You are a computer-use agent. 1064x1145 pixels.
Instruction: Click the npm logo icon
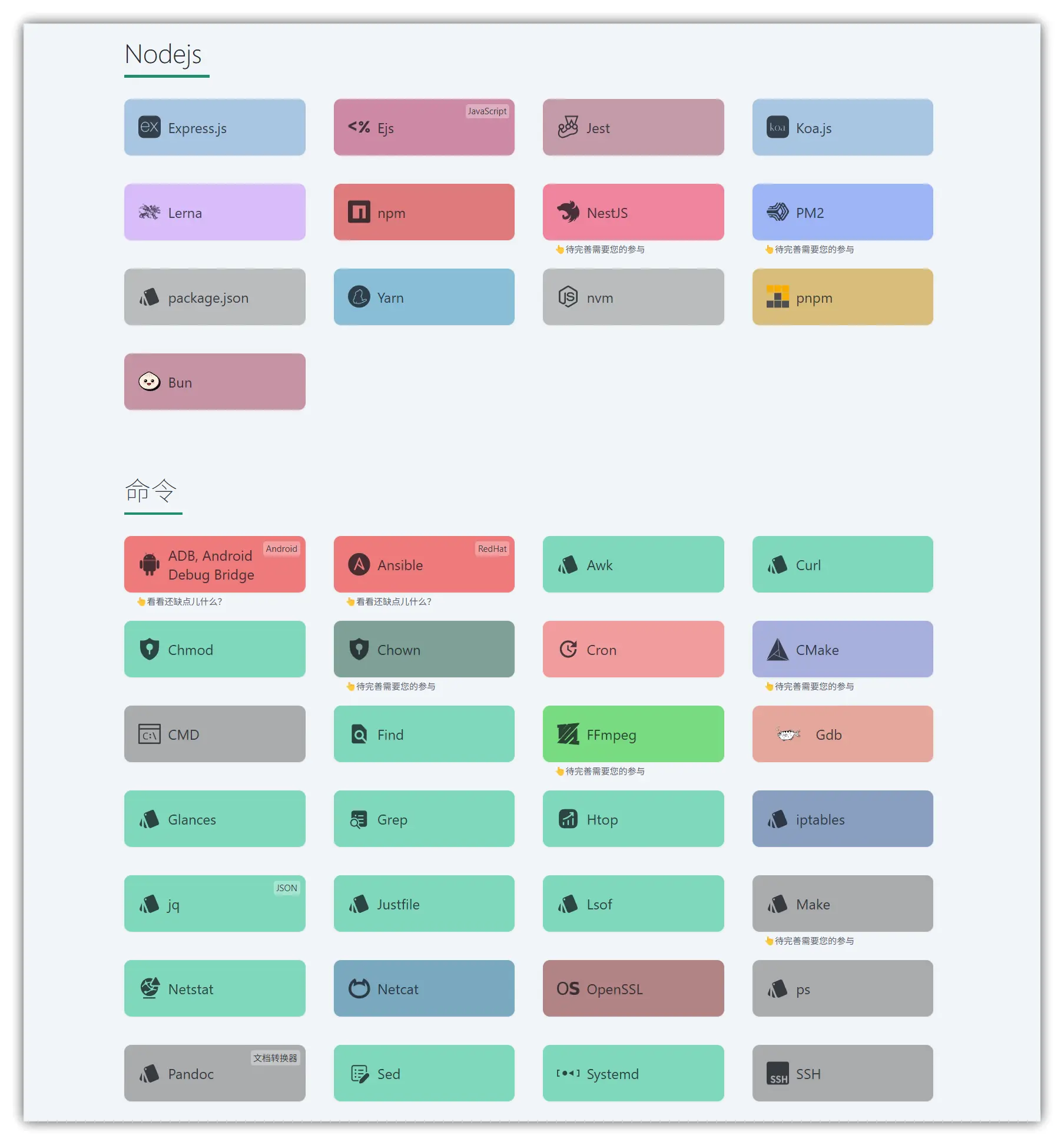pos(359,212)
